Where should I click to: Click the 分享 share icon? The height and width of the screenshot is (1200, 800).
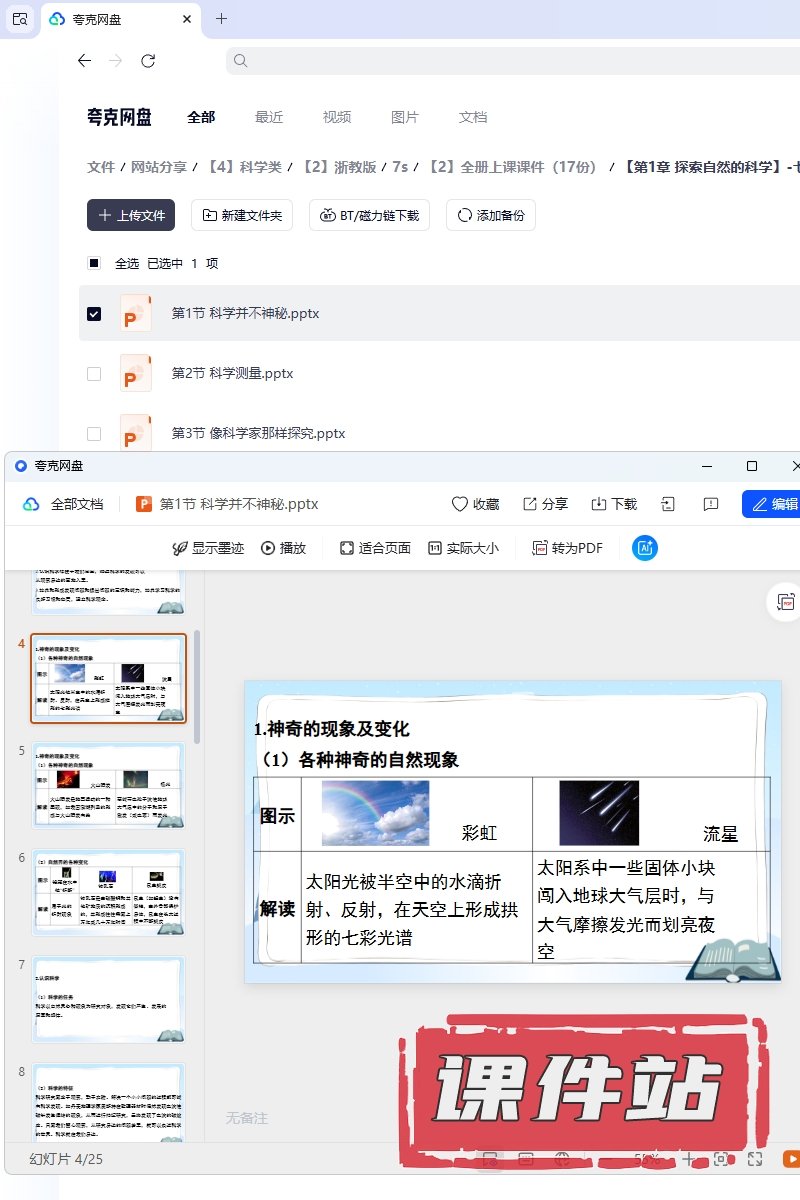pyautogui.click(x=530, y=504)
